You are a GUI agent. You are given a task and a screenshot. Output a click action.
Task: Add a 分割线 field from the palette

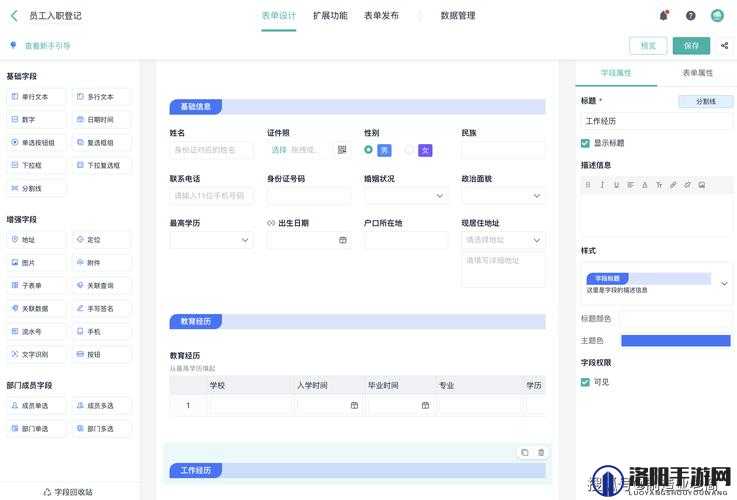coord(36,188)
